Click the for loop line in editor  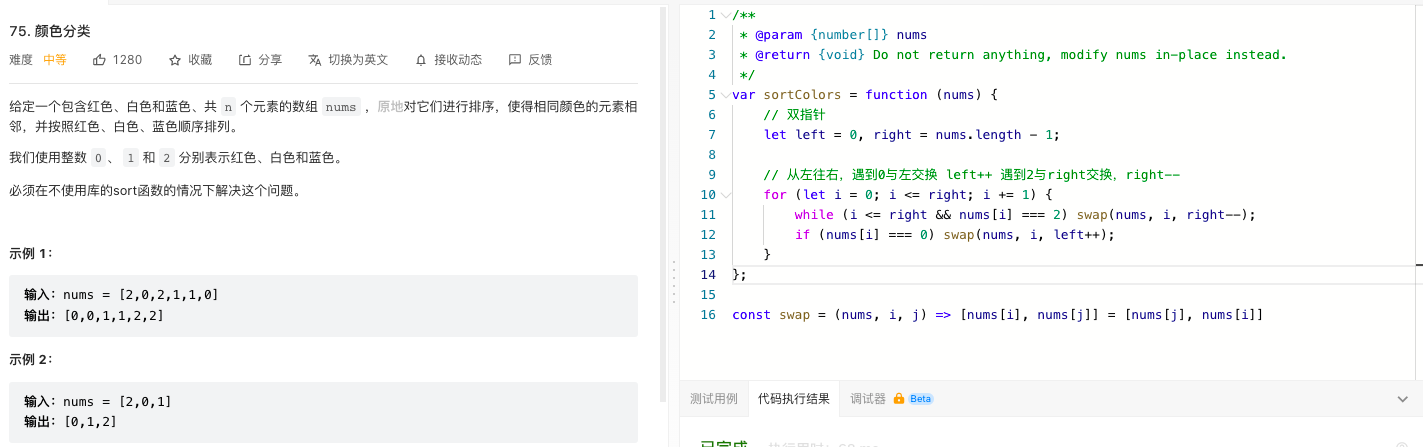point(909,195)
